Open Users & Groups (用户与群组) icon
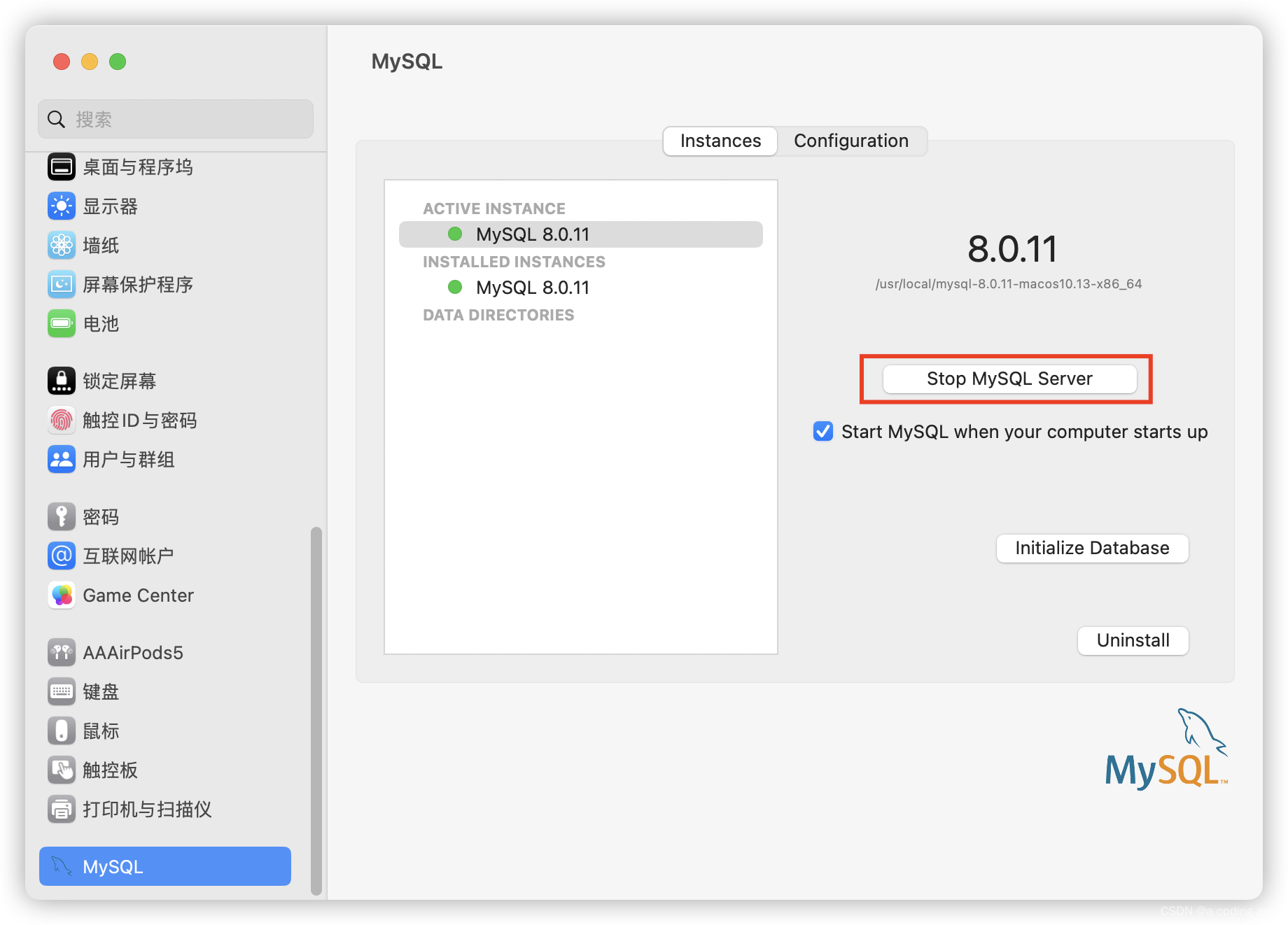The image size is (1288, 925). (x=62, y=460)
